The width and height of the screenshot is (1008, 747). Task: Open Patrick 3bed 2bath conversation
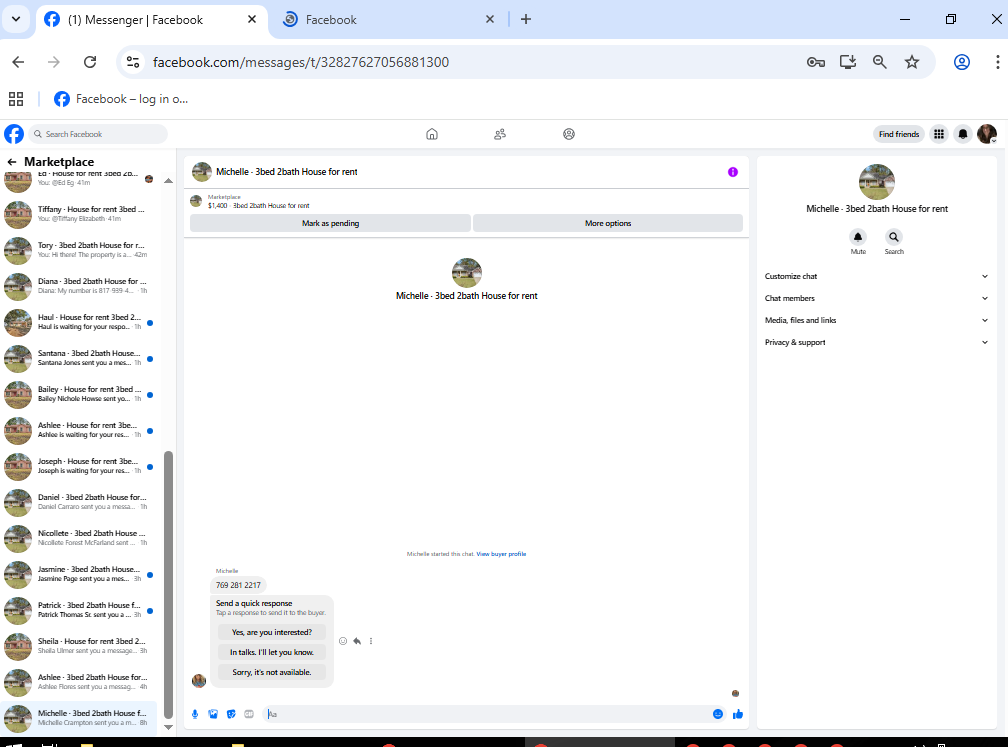point(78,610)
